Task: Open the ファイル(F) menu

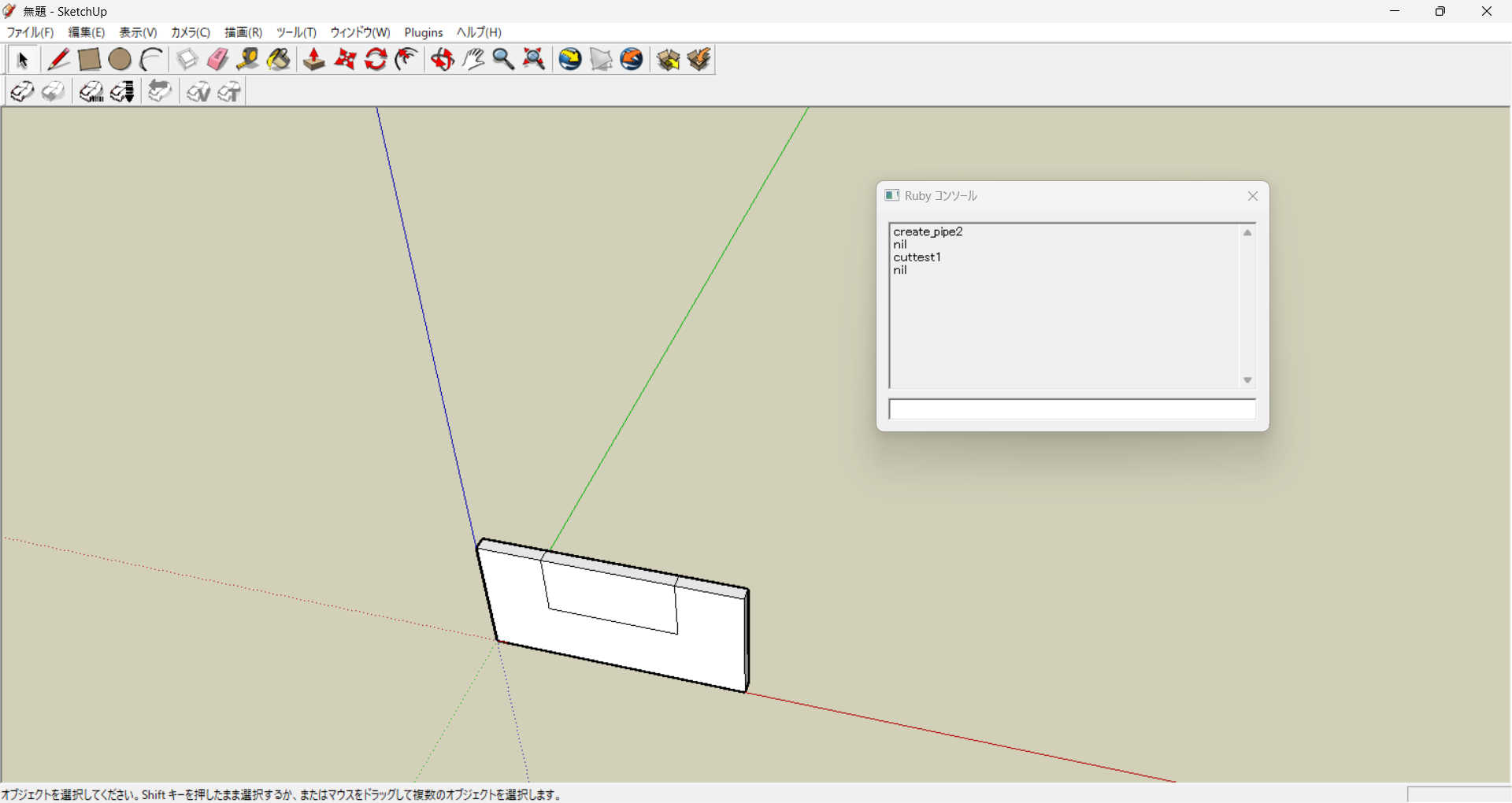Action: pyautogui.click(x=30, y=32)
